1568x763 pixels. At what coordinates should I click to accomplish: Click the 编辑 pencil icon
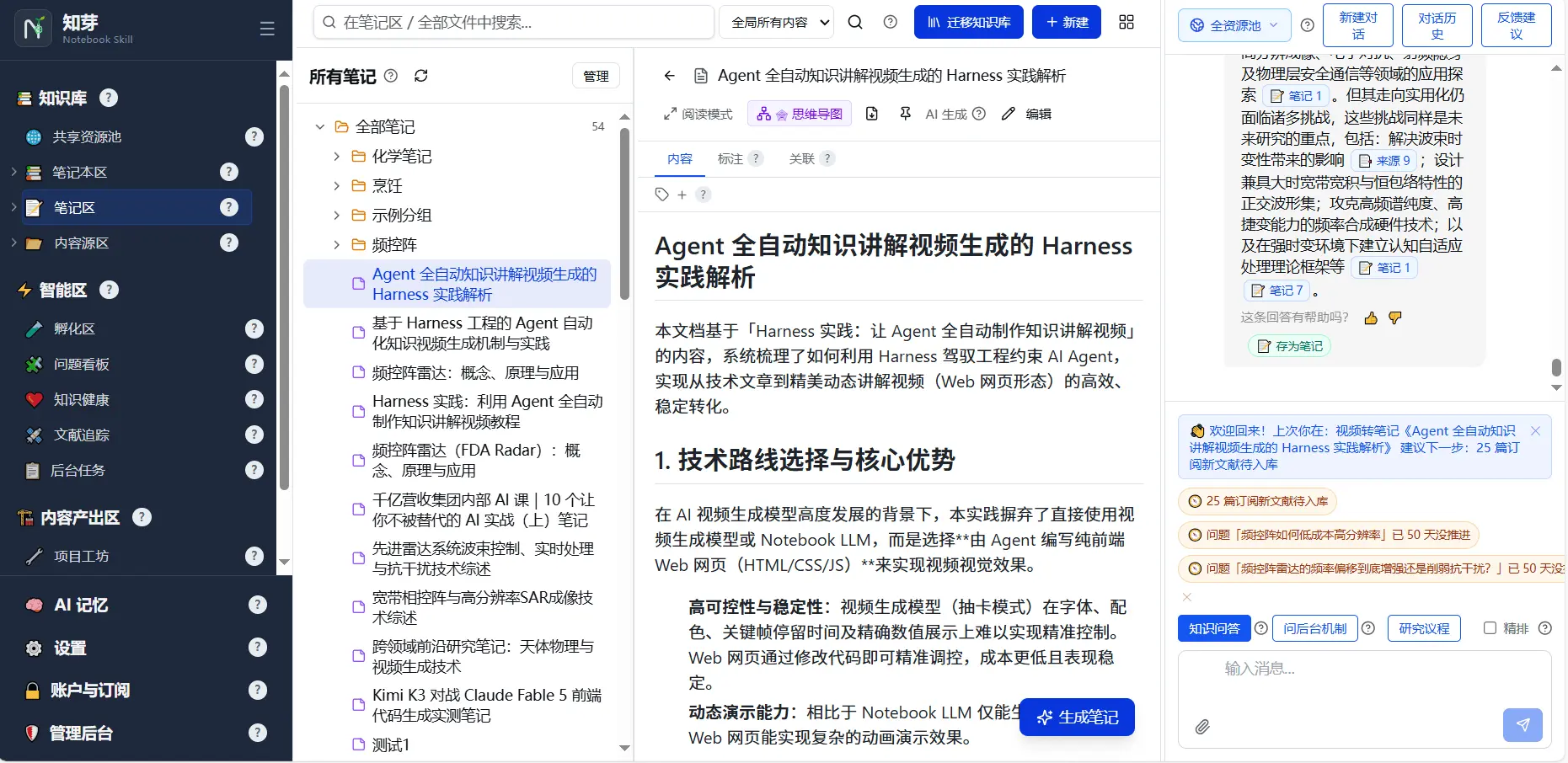click(1026, 114)
